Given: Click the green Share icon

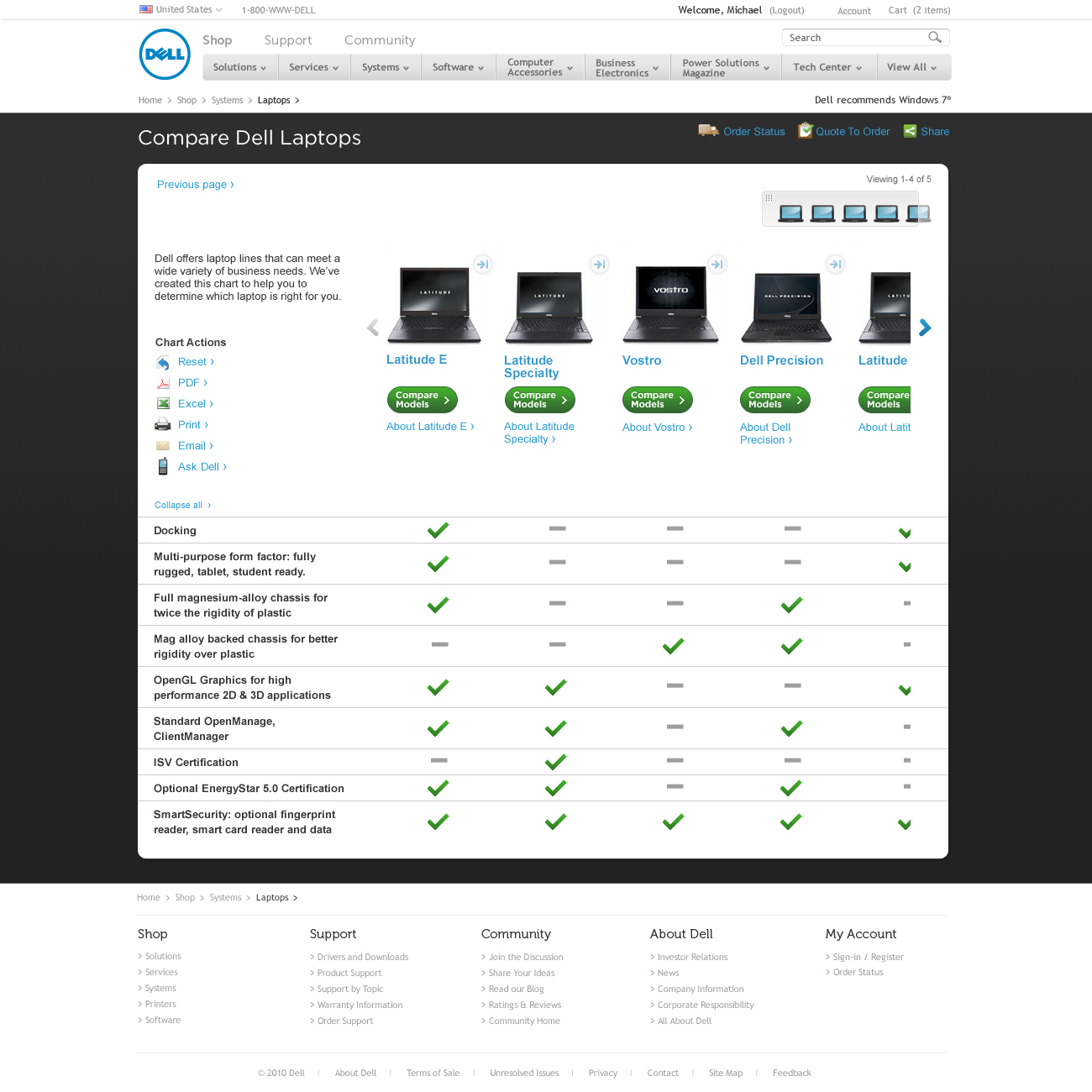Looking at the screenshot, I should click(x=910, y=131).
